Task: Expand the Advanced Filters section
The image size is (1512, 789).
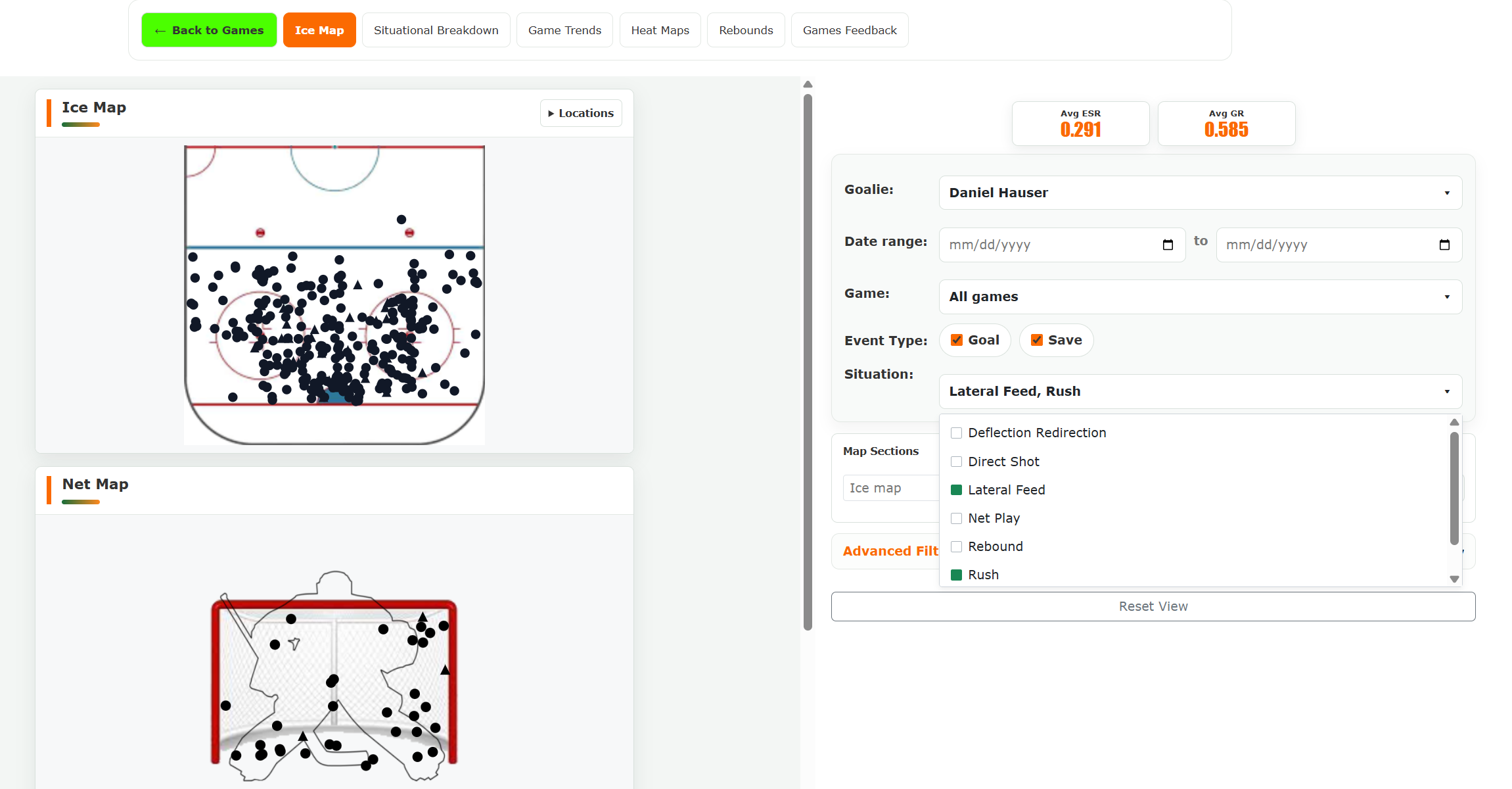Action: pyautogui.click(x=890, y=551)
